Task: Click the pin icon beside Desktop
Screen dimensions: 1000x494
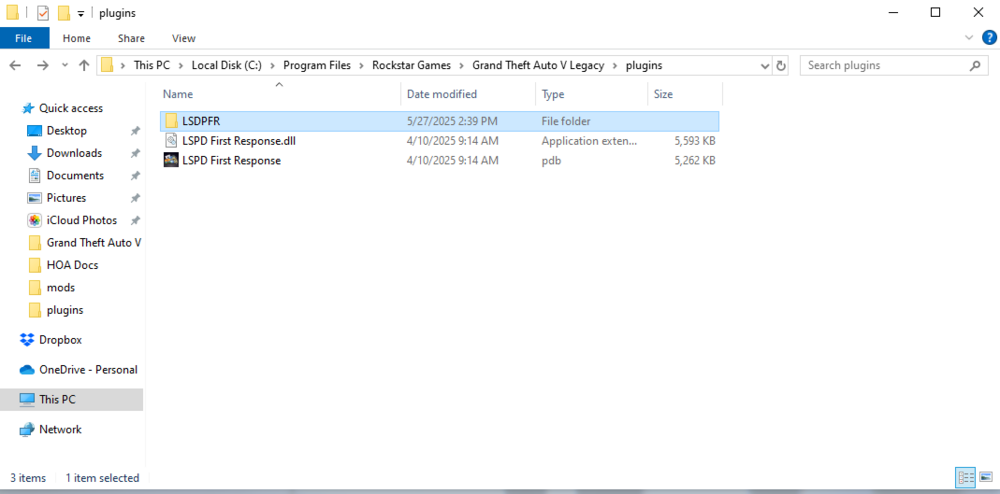Action: pyautogui.click(x=135, y=131)
